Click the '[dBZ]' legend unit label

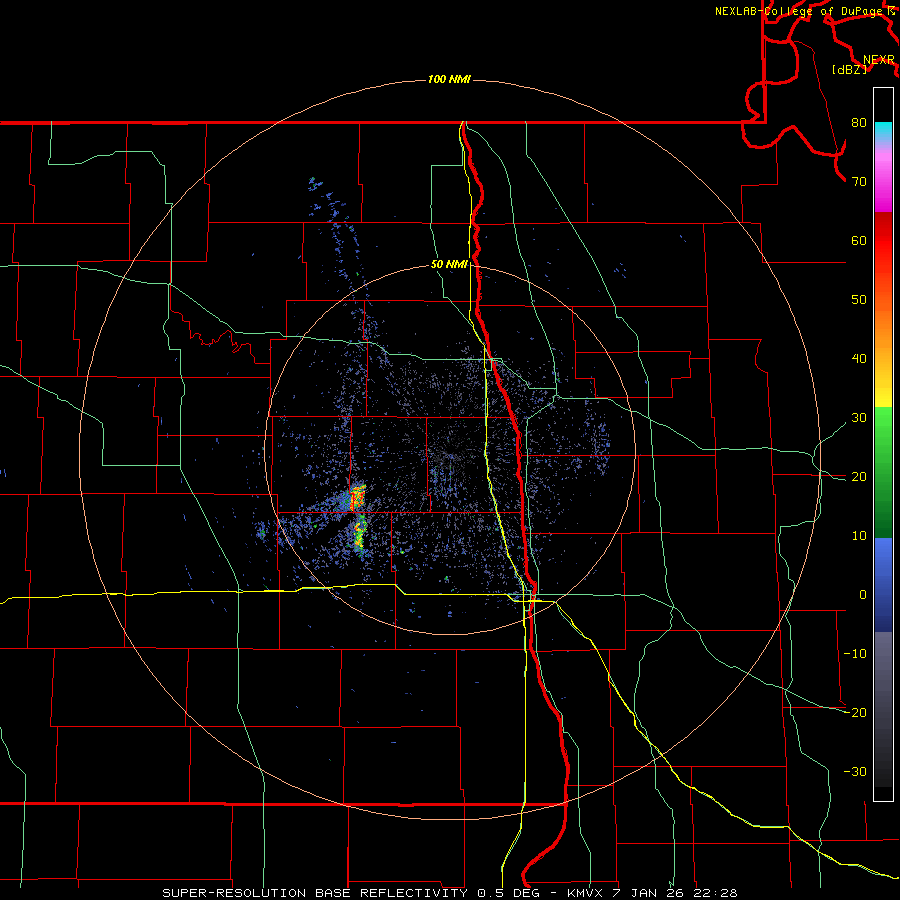click(849, 70)
